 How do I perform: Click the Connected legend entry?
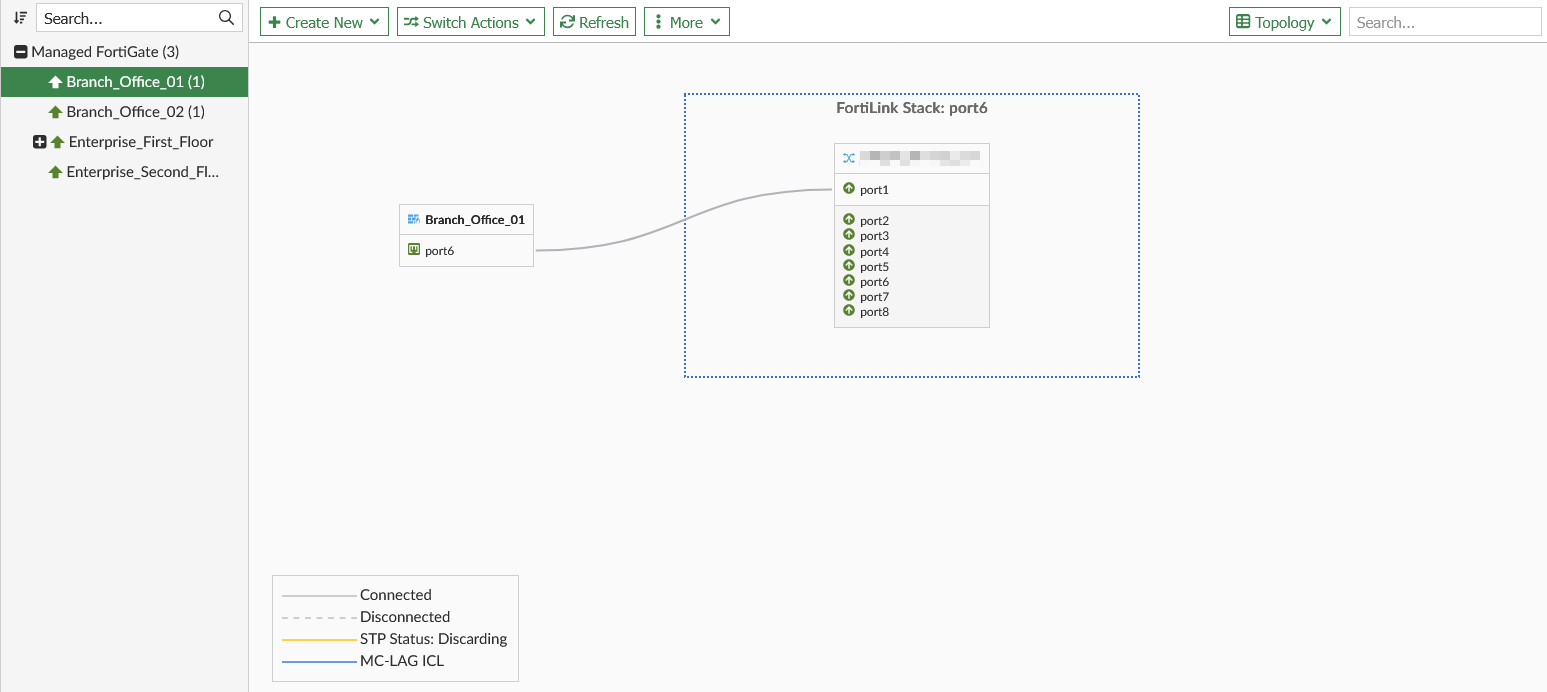point(396,595)
